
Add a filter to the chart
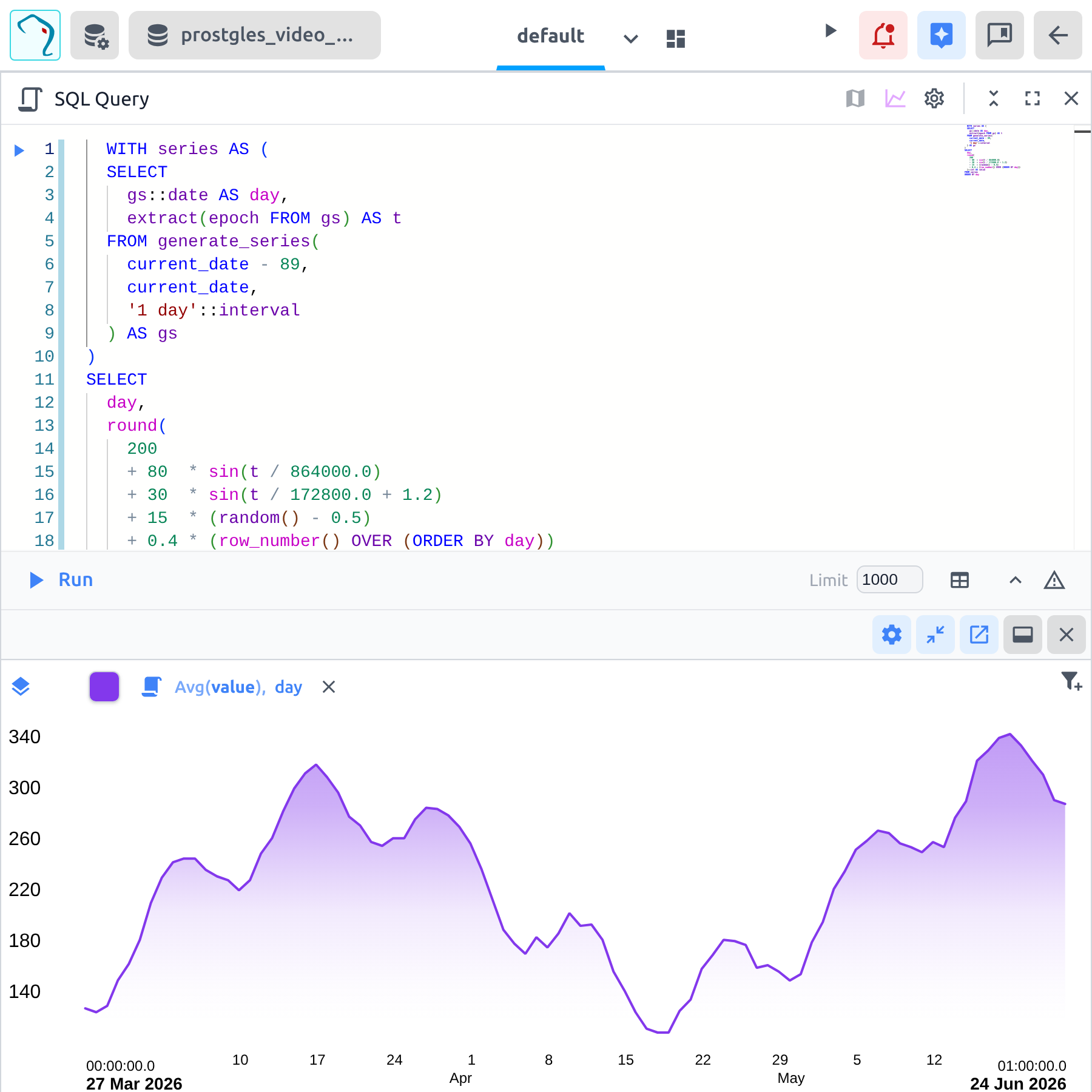pyautogui.click(x=1071, y=681)
